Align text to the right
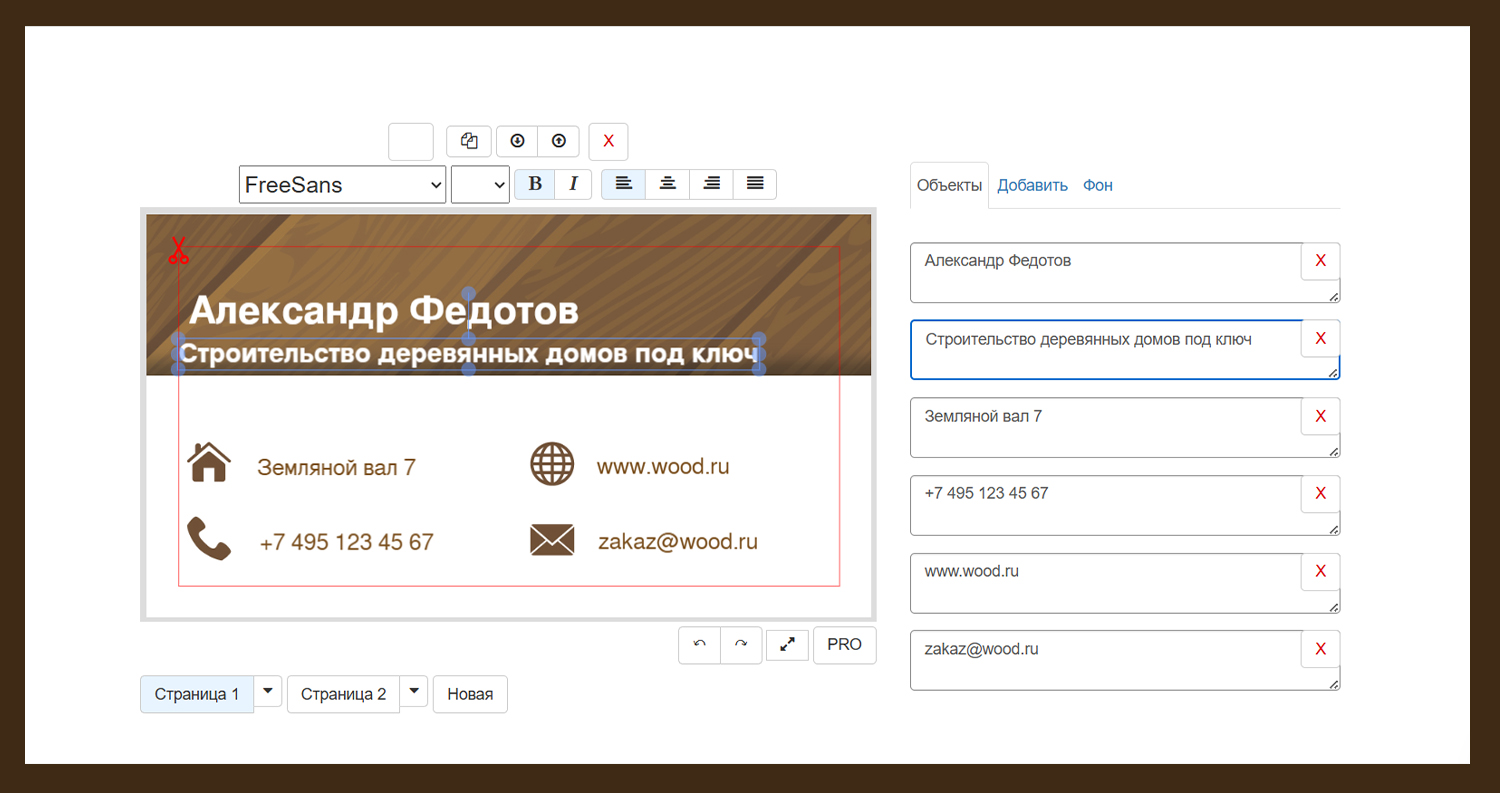This screenshot has width=1500, height=793. coord(711,184)
